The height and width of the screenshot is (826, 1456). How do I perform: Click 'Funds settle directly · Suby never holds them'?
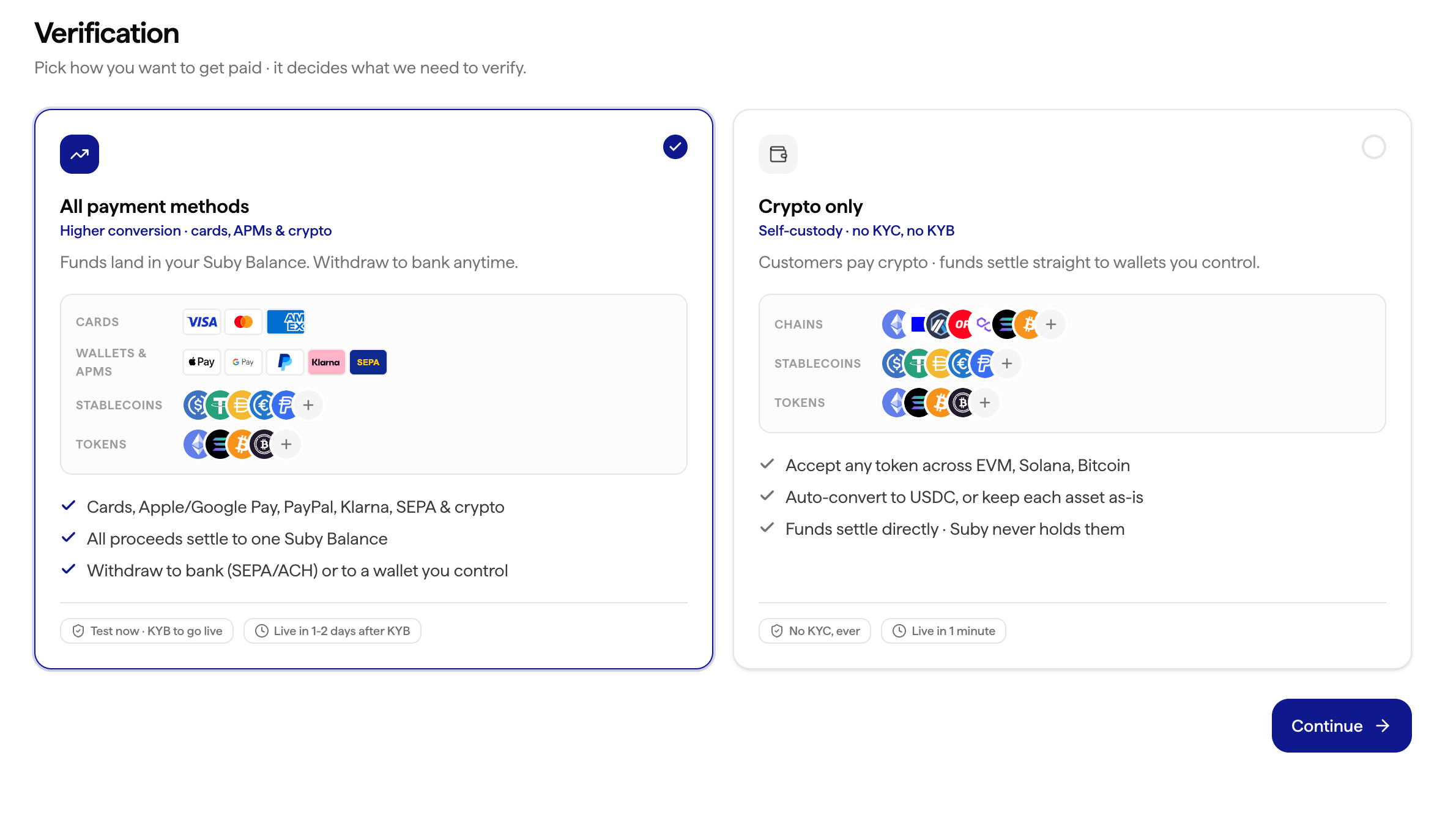pyautogui.click(x=955, y=529)
